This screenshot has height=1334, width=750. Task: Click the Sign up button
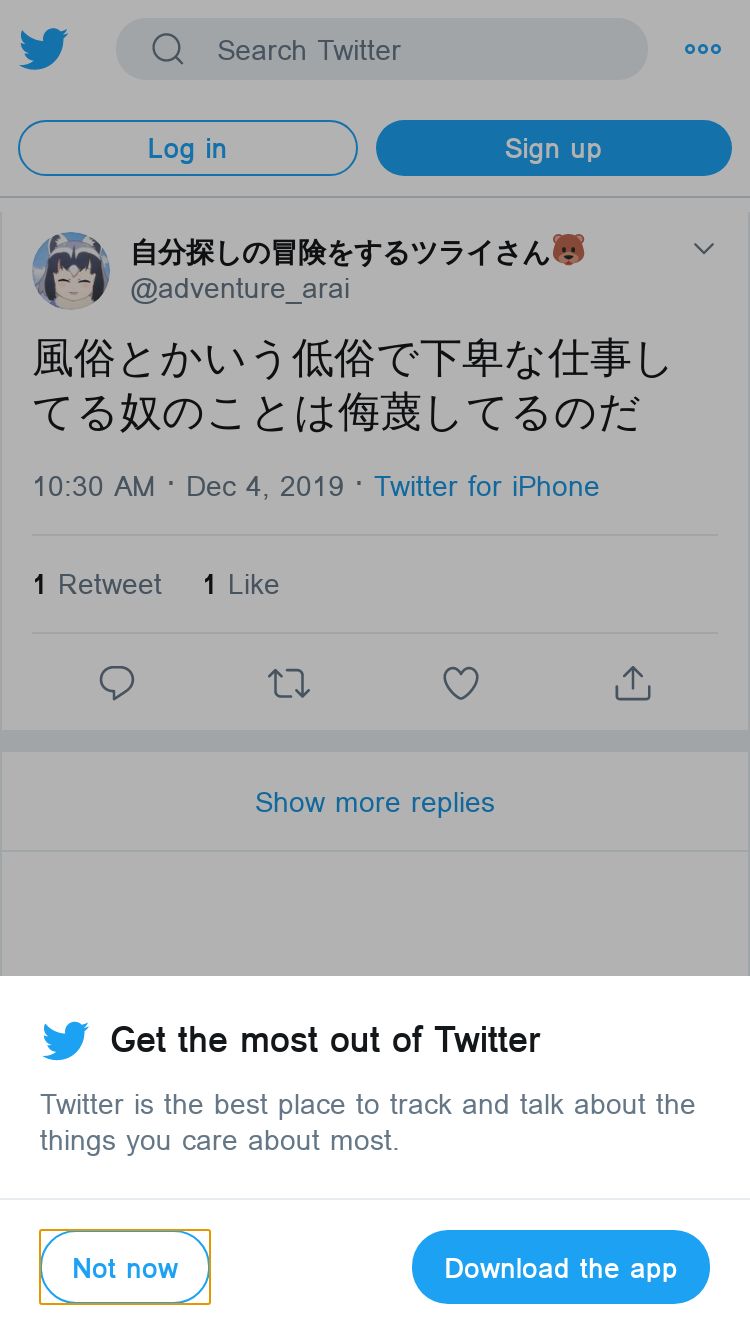point(554,148)
